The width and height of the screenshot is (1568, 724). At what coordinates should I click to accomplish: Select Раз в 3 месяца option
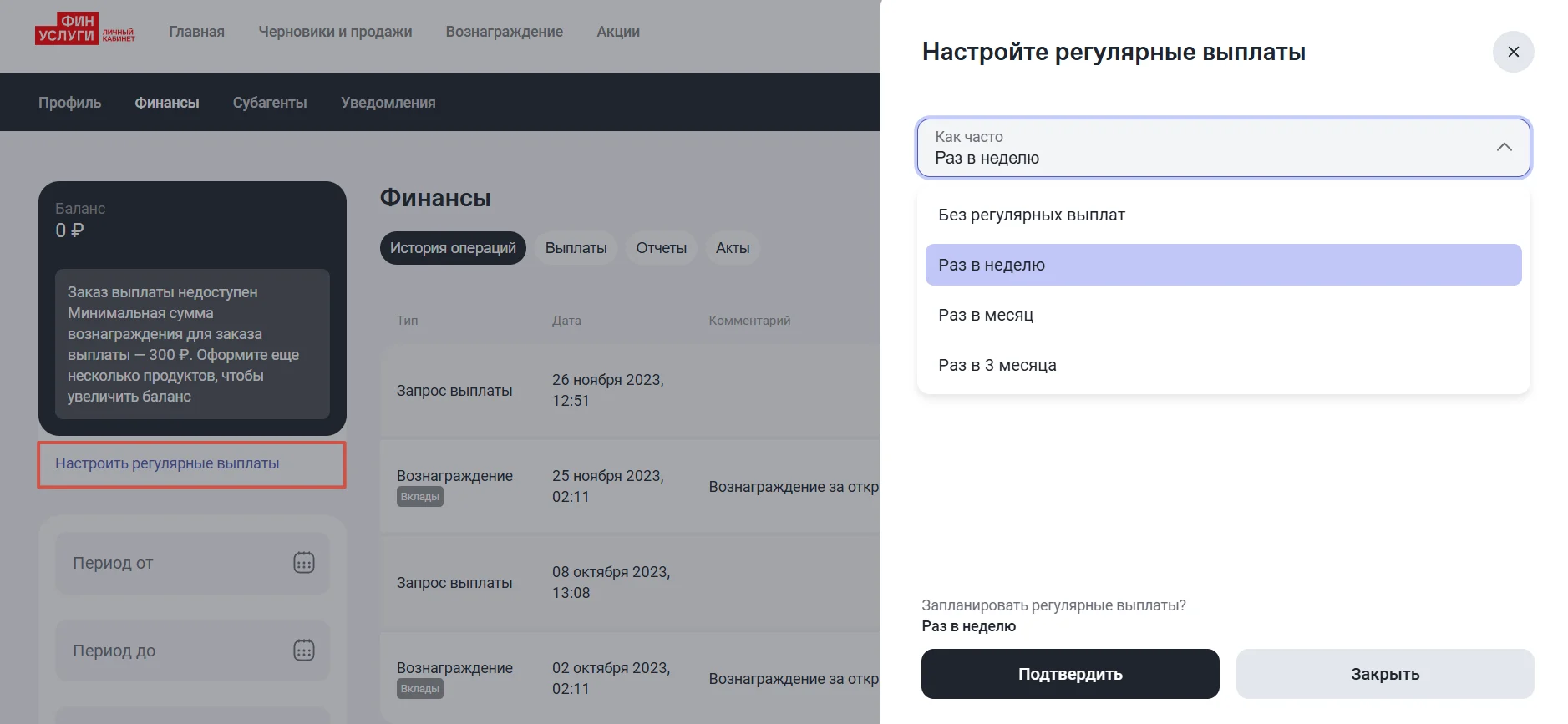click(x=1223, y=365)
